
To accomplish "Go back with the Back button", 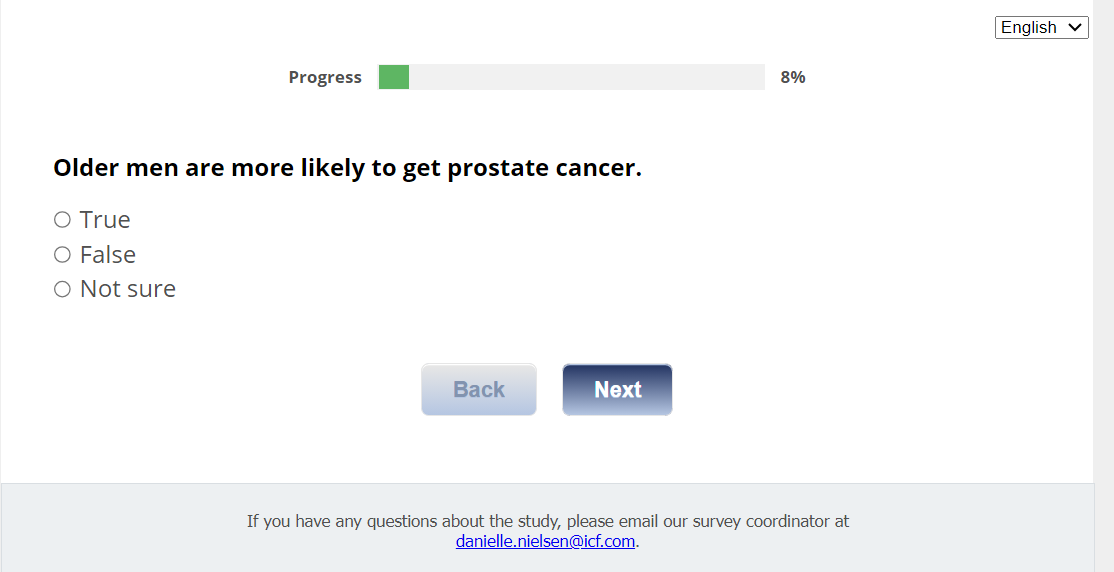I will [479, 389].
